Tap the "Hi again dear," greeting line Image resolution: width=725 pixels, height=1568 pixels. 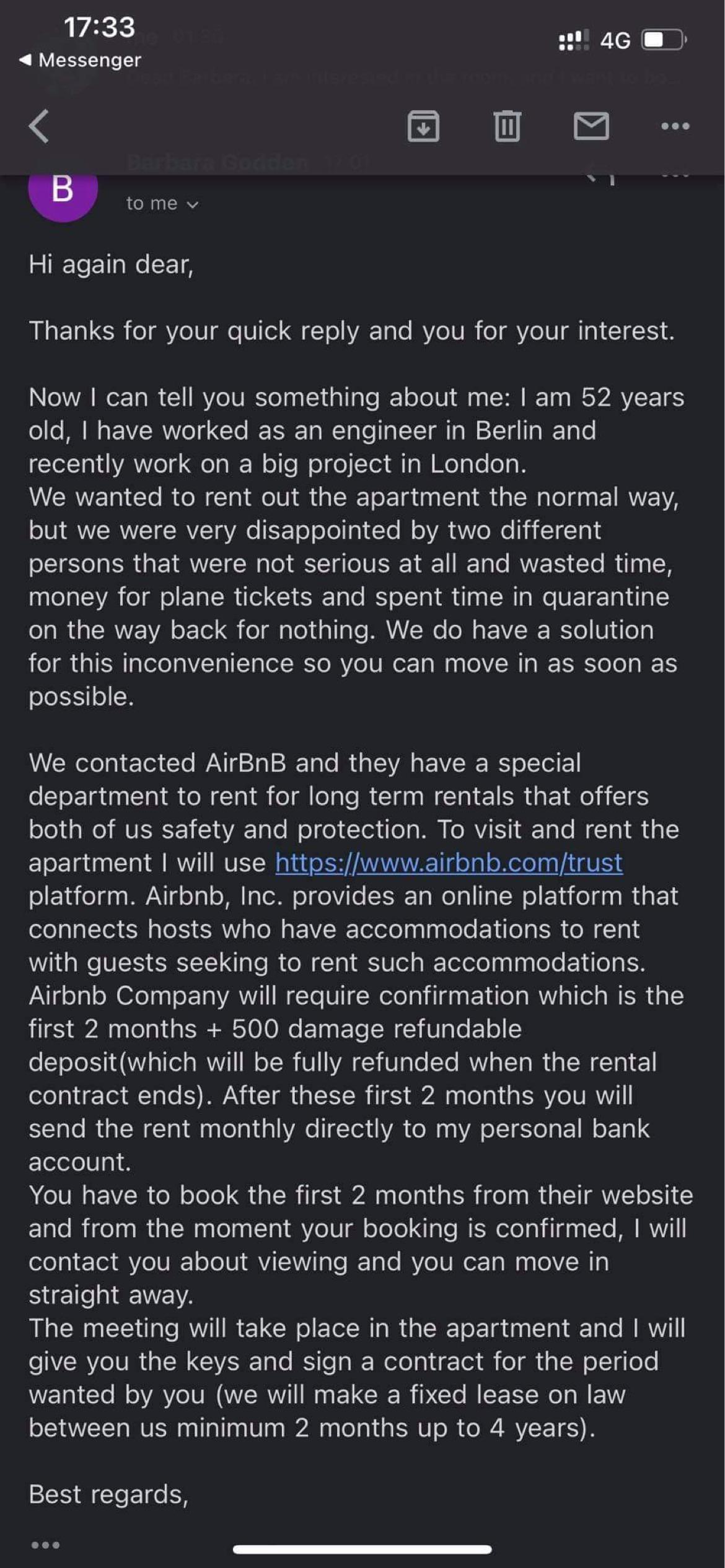pyautogui.click(x=112, y=264)
